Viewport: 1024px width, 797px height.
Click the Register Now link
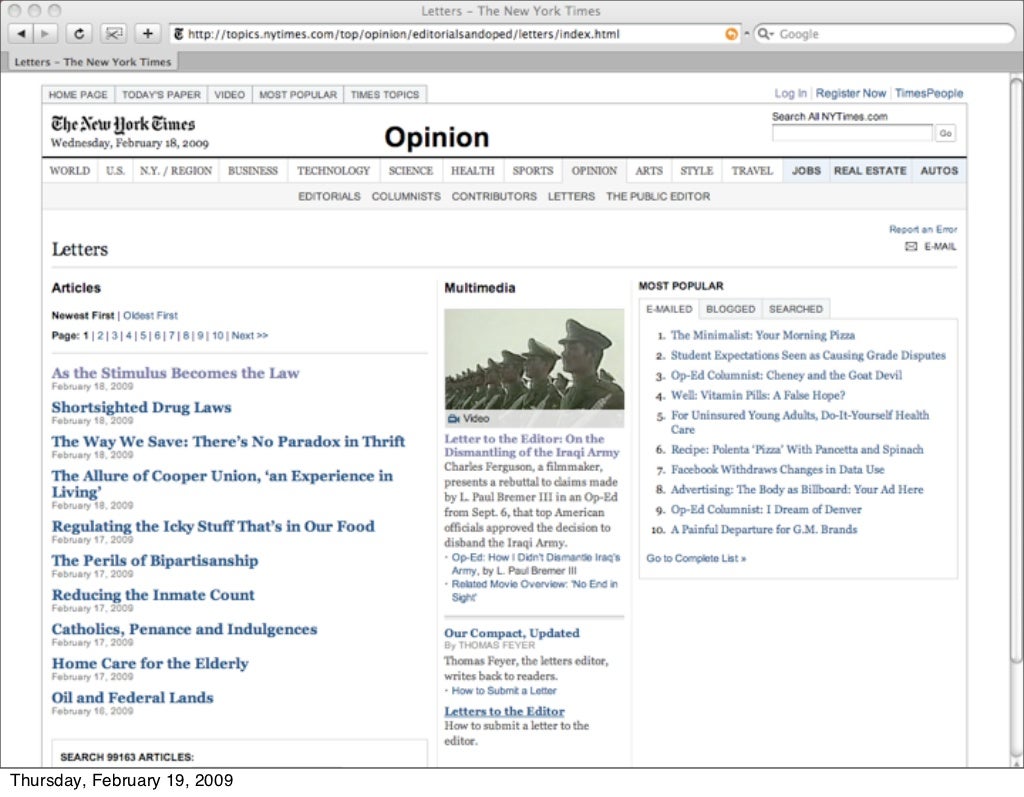pos(850,93)
